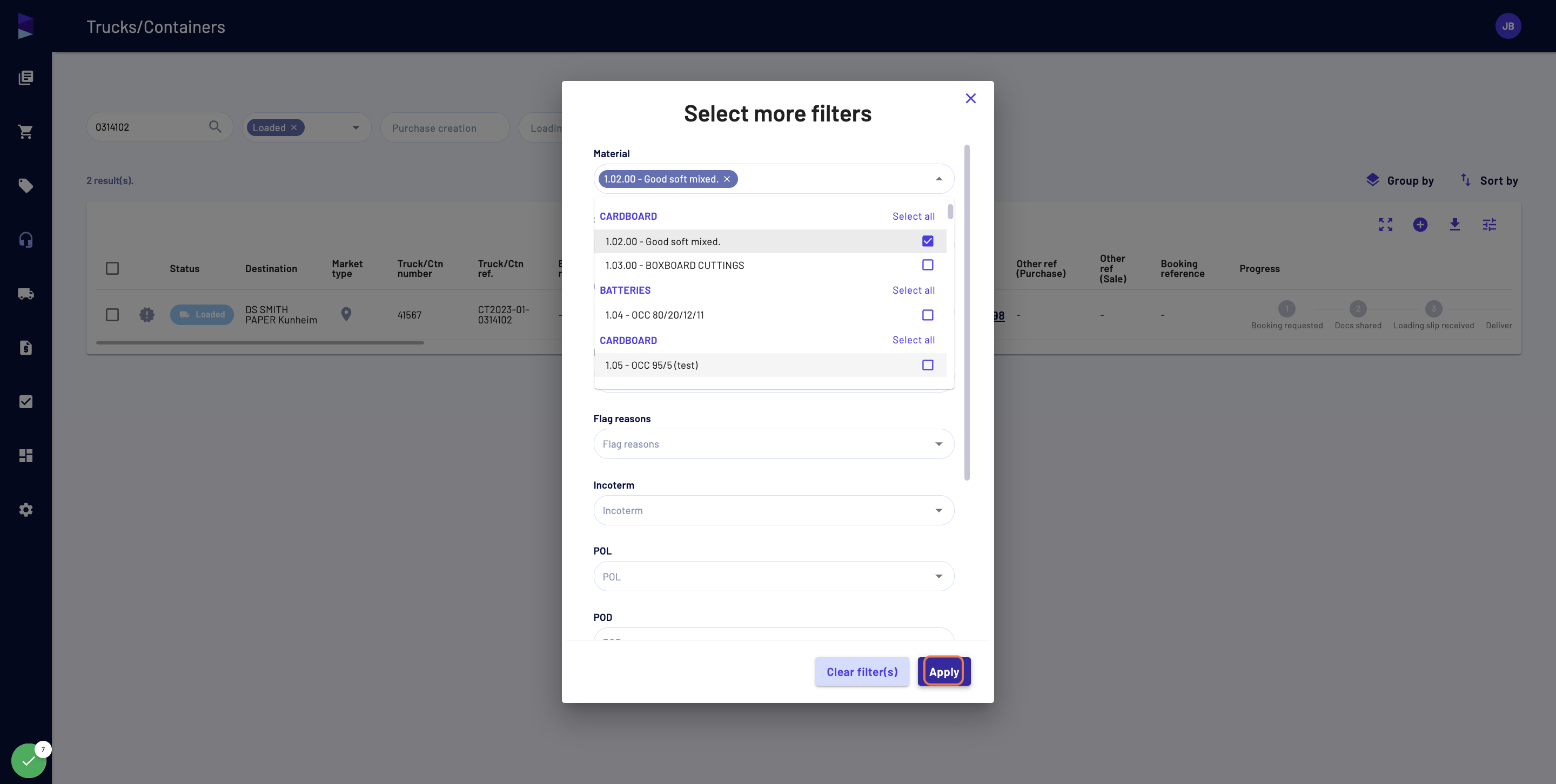Click the add plus circle icon
Screen dimensions: 1556x784
[1420, 225]
